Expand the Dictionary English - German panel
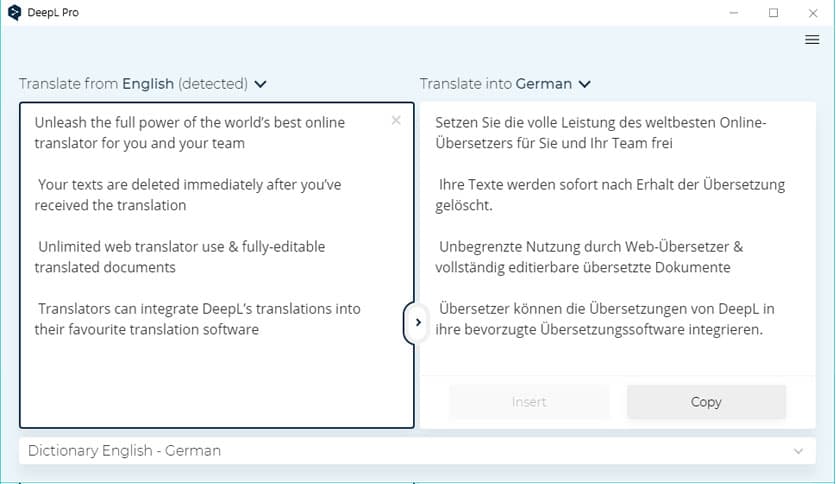The width and height of the screenshot is (836, 484). (x=417, y=451)
